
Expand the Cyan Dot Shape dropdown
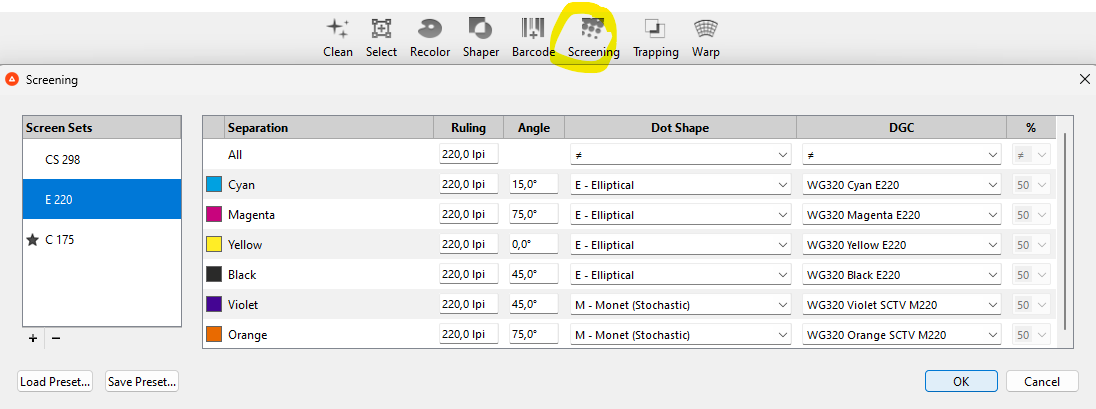coord(680,185)
